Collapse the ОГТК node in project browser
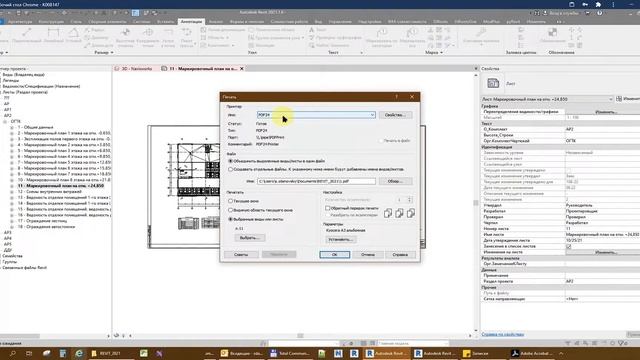640x360 pixels. tap(5, 122)
